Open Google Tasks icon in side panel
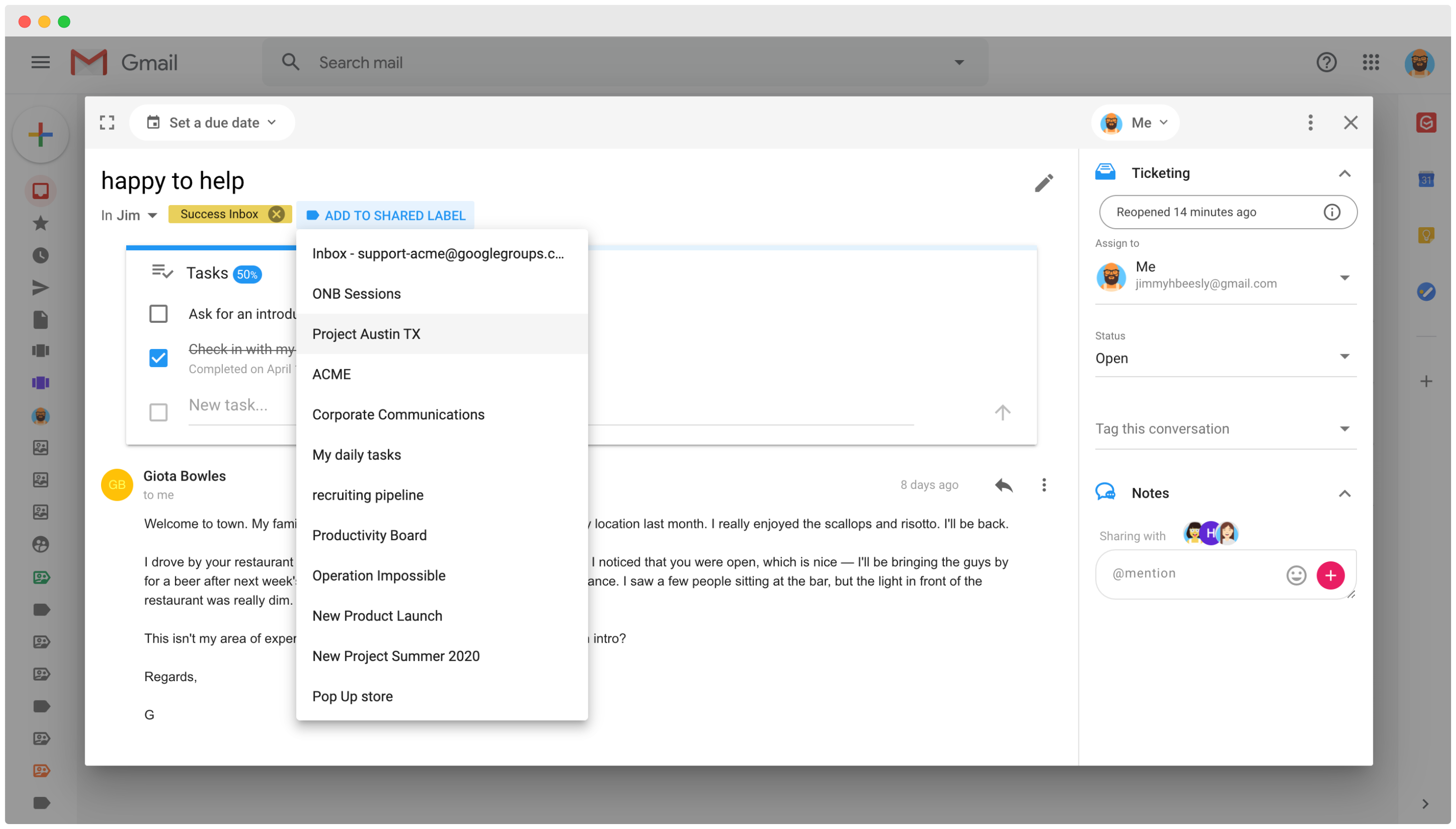The height and width of the screenshot is (829, 1456). point(1425,292)
